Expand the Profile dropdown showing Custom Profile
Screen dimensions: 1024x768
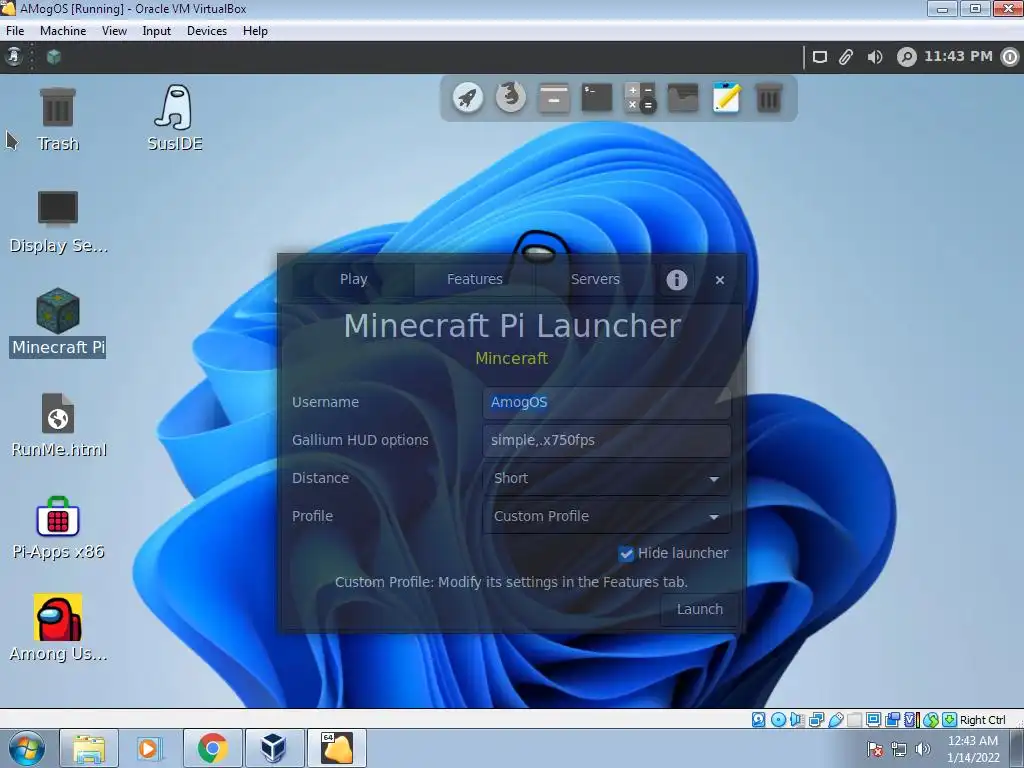(607, 516)
